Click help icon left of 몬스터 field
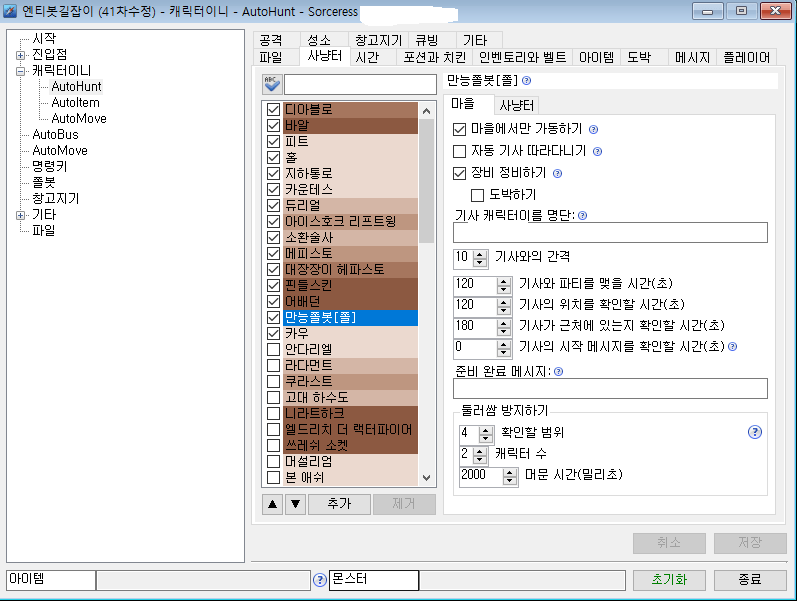797x601 pixels. click(x=320, y=580)
